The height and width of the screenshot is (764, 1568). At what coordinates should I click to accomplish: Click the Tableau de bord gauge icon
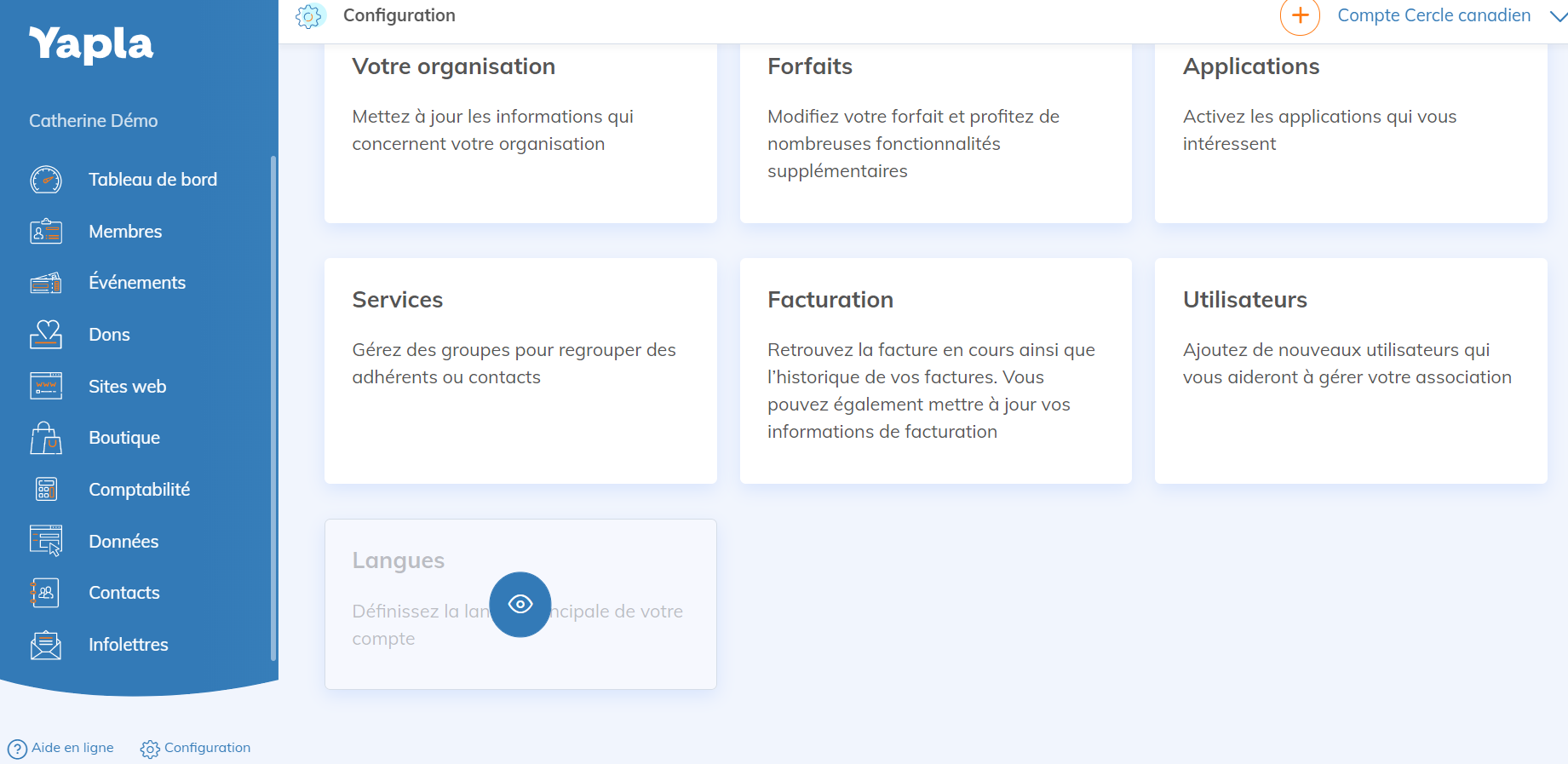(x=46, y=180)
